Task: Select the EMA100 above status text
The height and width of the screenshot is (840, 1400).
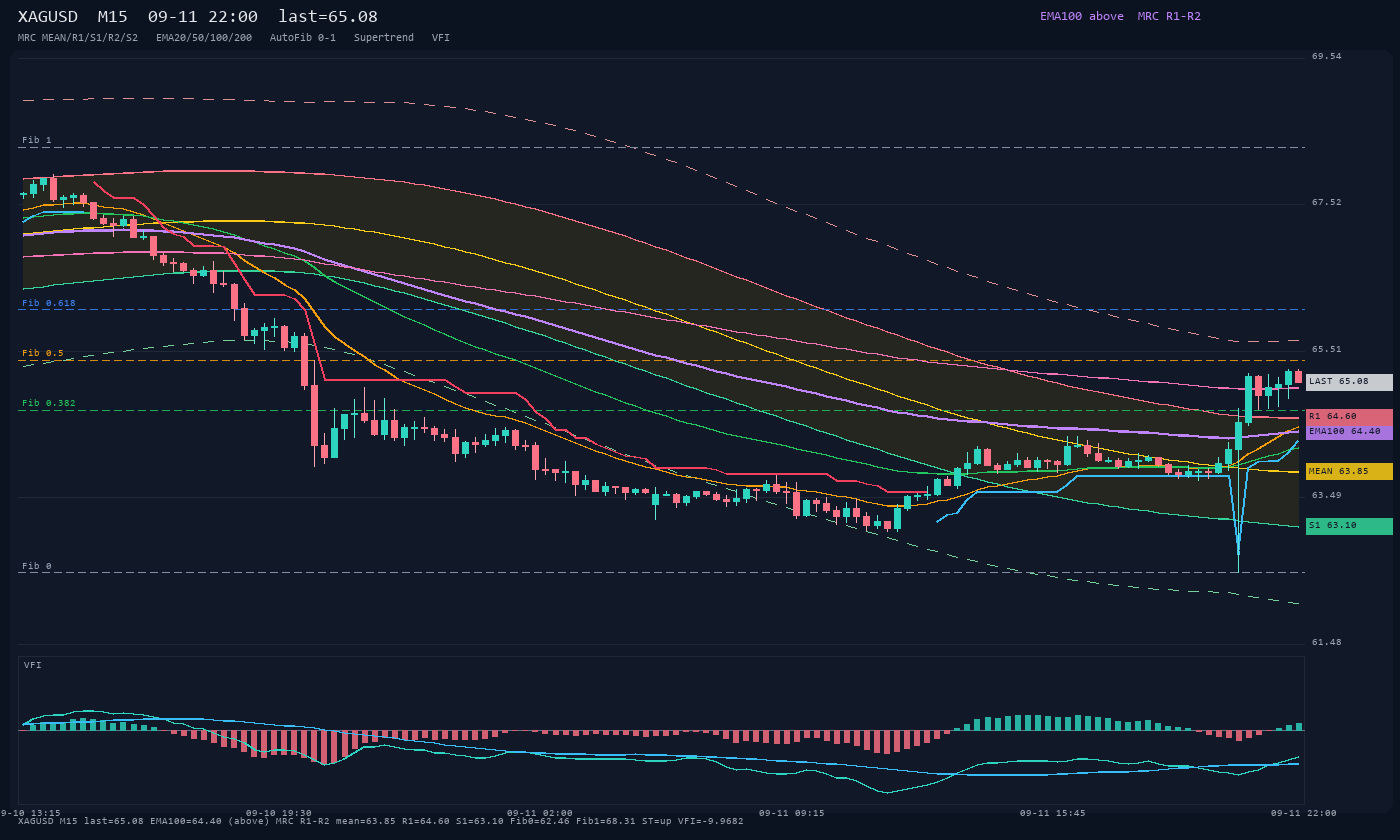Action: pyautogui.click(x=1082, y=16)
